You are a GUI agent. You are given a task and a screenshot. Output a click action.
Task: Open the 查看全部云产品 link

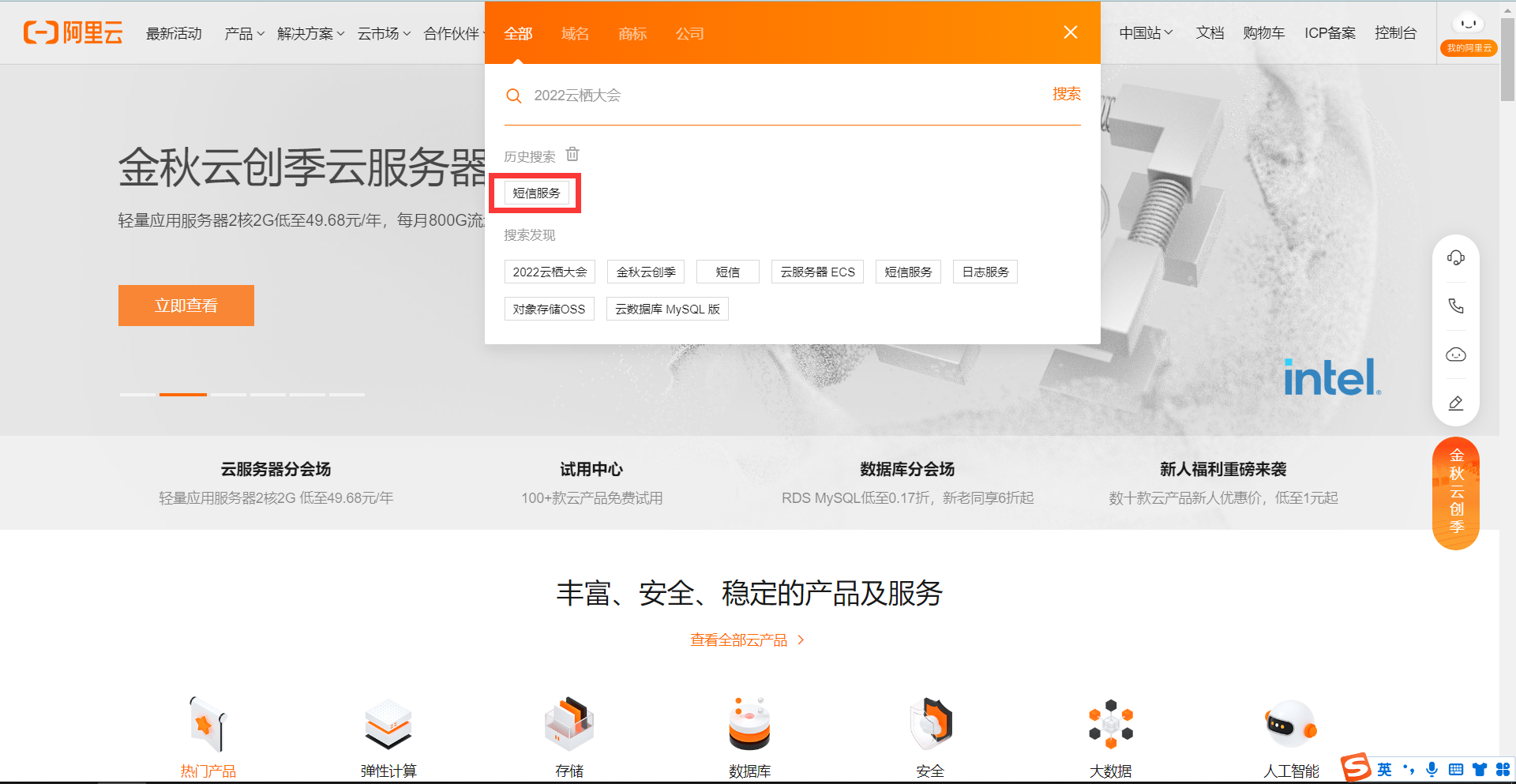pos(747,640)
